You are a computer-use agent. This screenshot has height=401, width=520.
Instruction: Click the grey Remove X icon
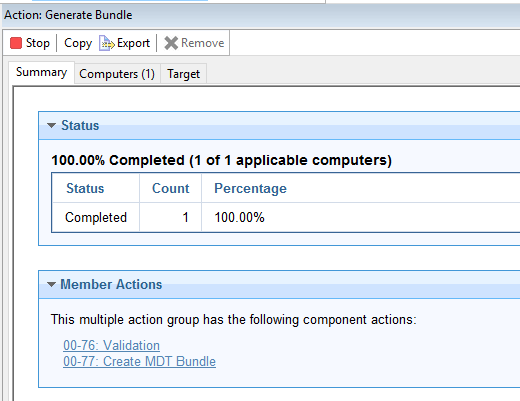tap(171, 43)
